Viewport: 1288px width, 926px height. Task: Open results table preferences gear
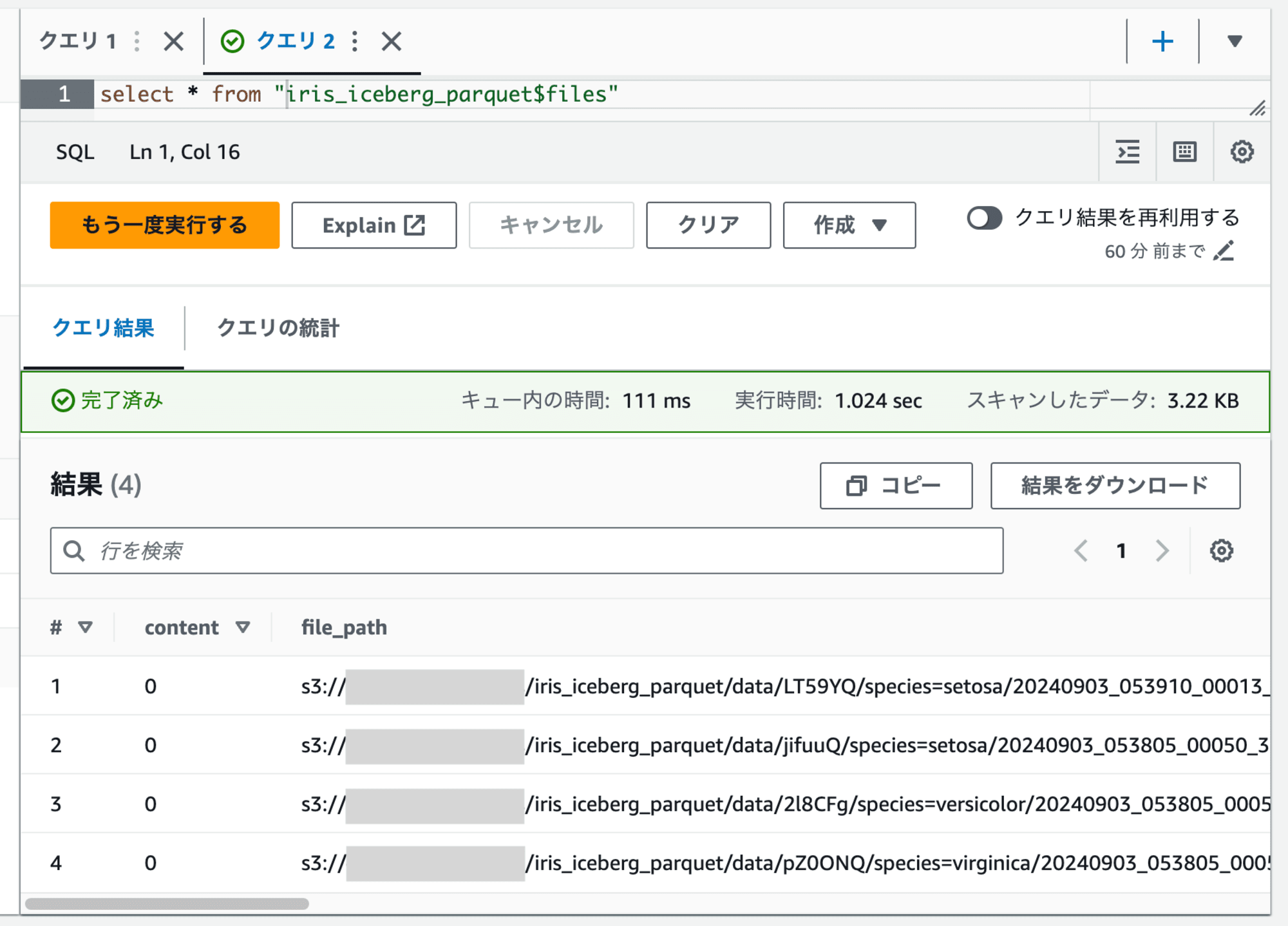pos(1221,551)
